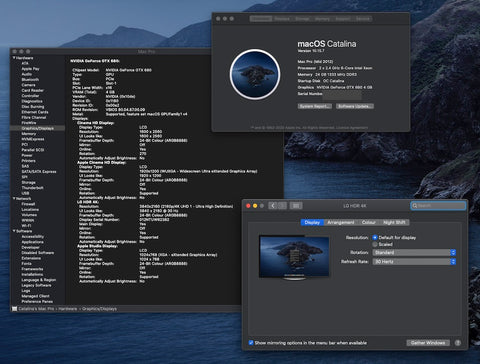Select Extensions under Software
This screenshot has width=480, height=364.
point(31,258)
